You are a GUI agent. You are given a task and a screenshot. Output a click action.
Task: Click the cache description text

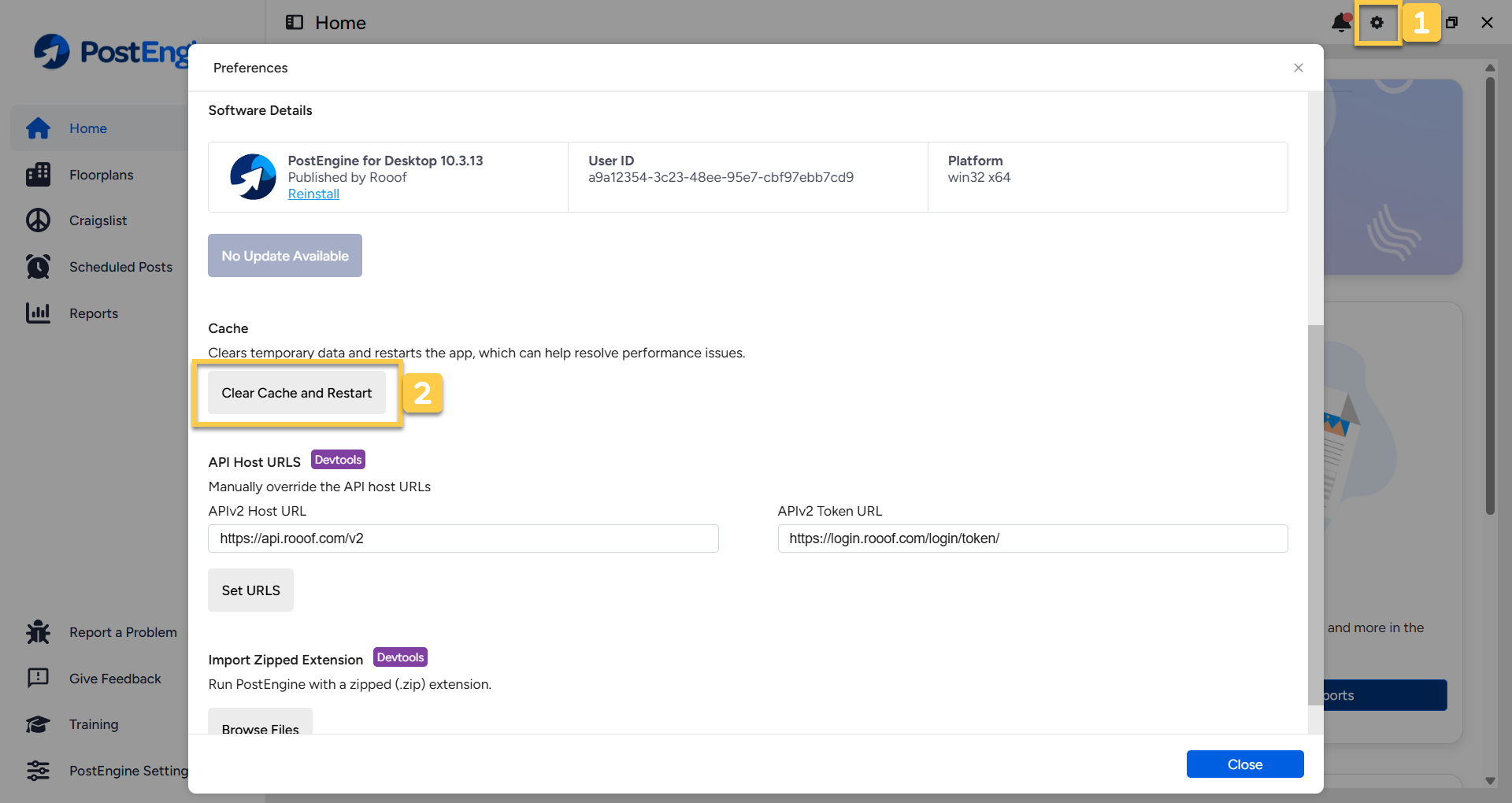[x=476, y=353]
